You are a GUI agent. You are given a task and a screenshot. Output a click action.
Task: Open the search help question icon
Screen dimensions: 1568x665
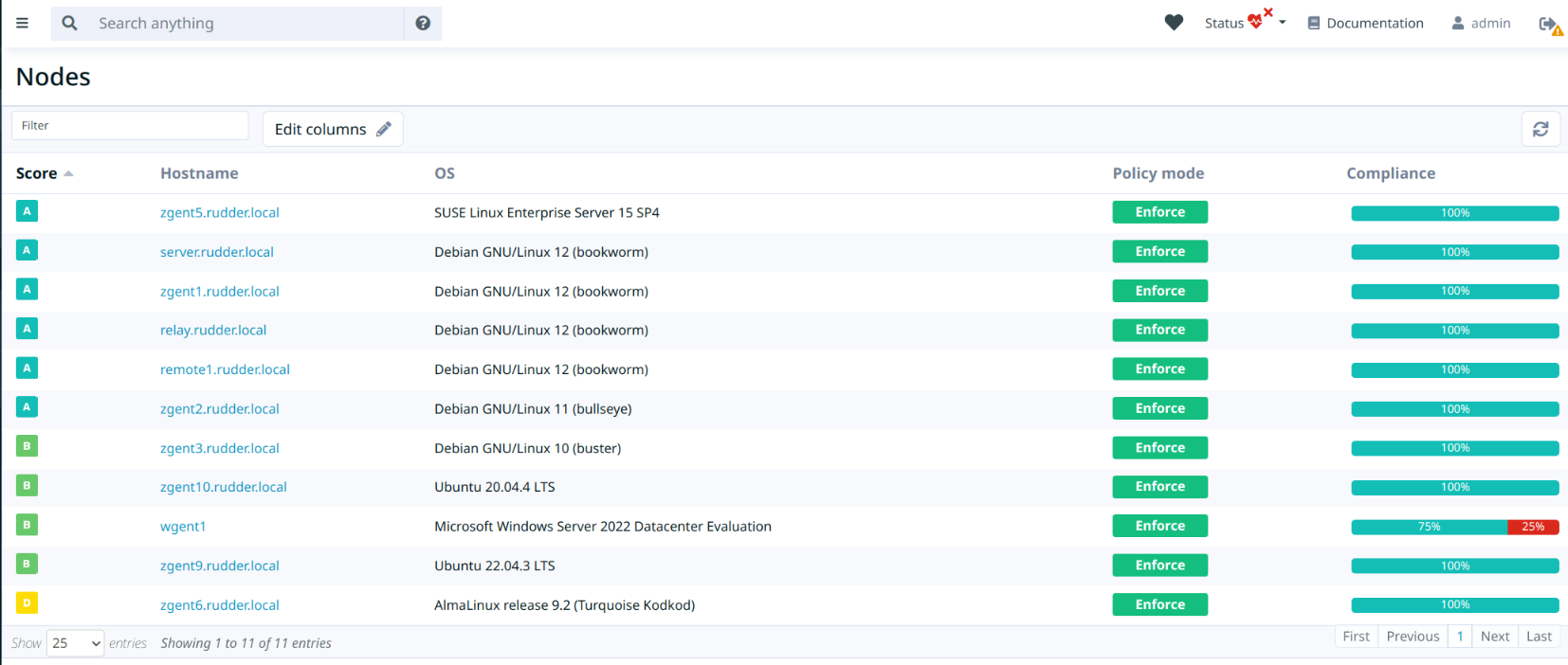423,24
